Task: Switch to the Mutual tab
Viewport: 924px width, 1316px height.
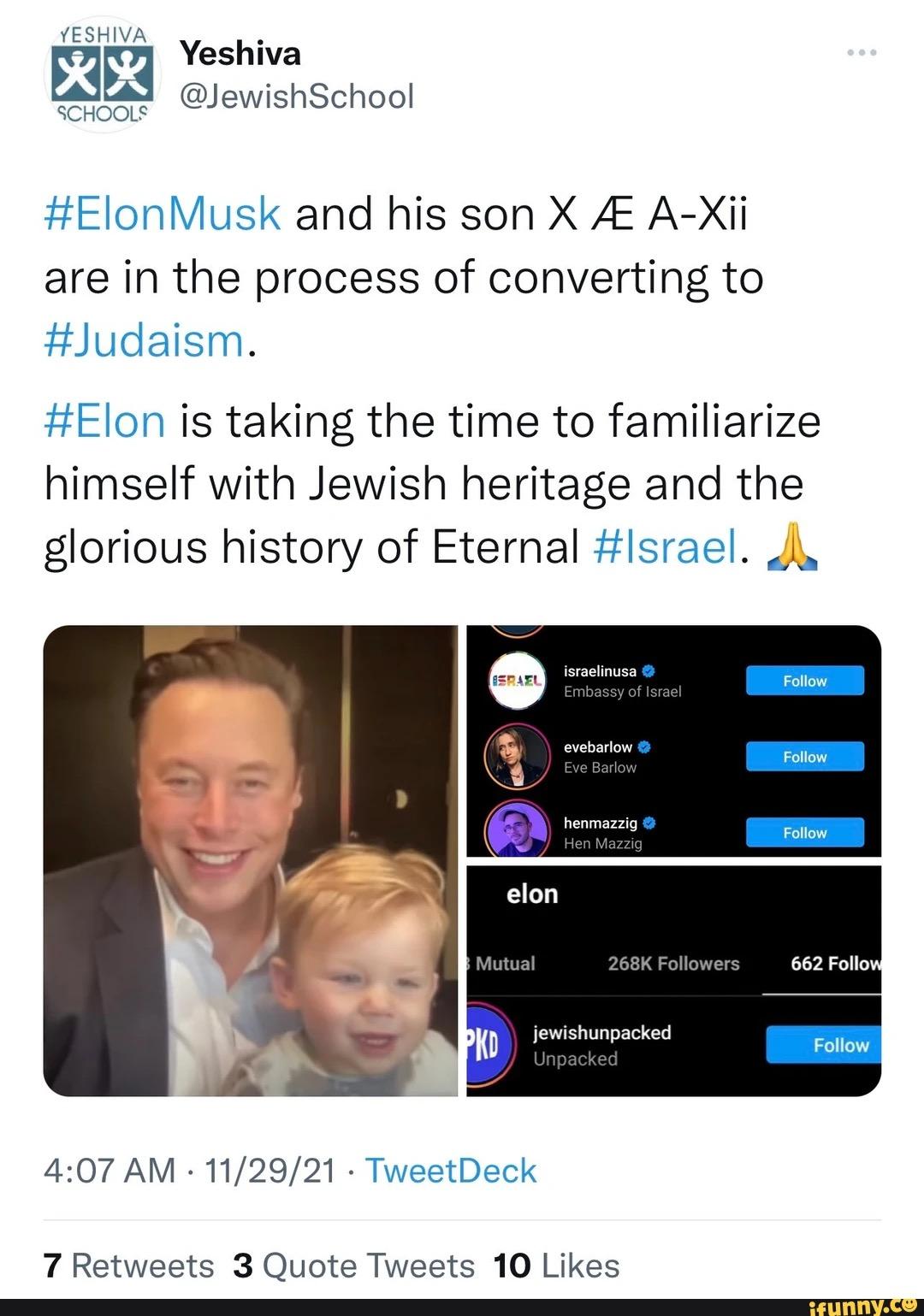Action: pos(503,964)
